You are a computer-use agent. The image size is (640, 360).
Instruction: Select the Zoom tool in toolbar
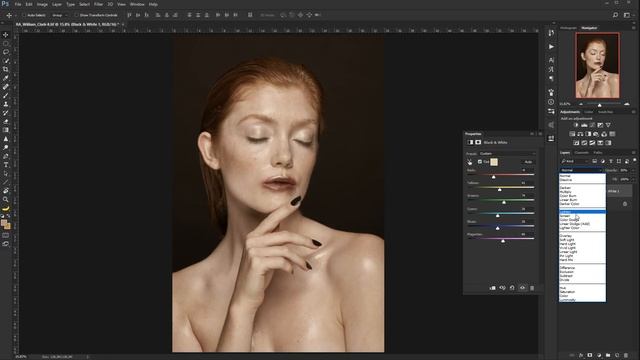pyautogui.click(x=6, y=200)
